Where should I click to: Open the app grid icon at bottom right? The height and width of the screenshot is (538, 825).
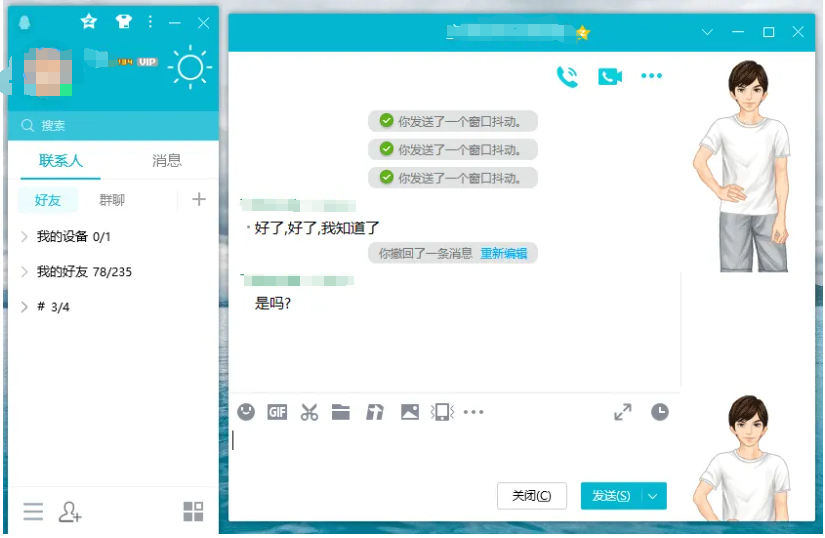[193, 511]
